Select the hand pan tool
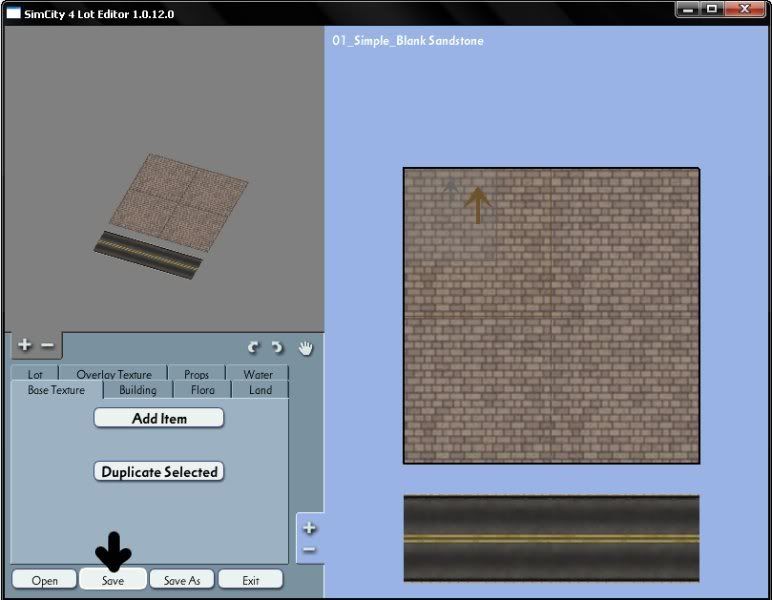This screenshot has height=600, width=772. point(306,348)
